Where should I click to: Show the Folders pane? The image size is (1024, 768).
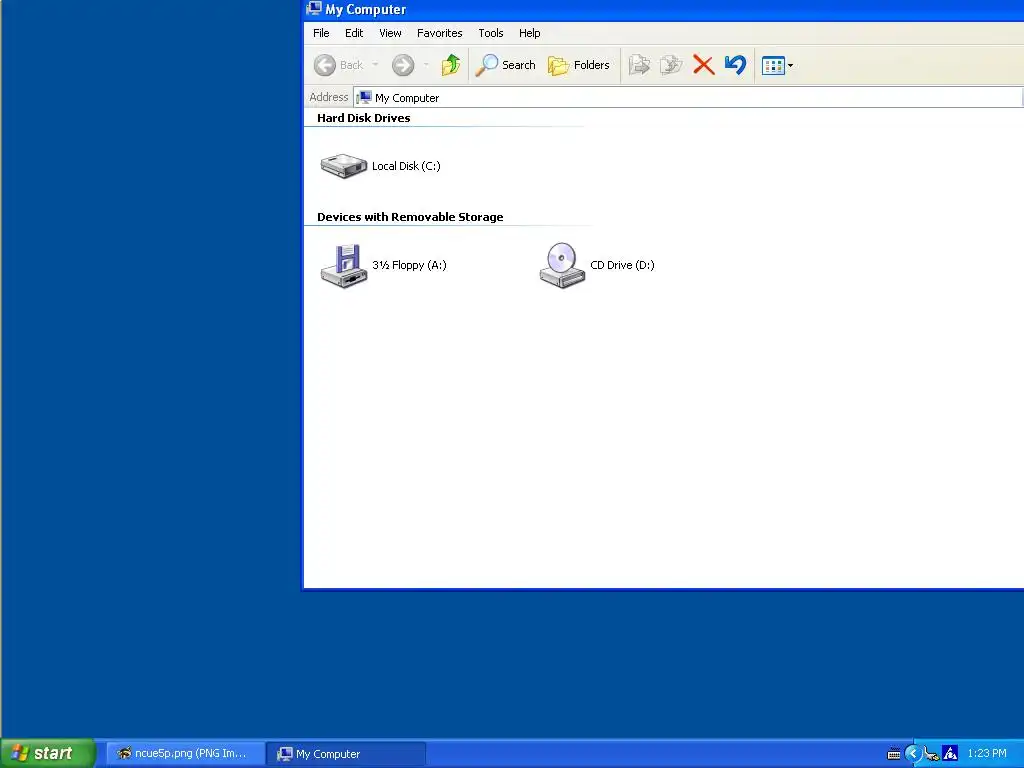[x=579, y=65]
